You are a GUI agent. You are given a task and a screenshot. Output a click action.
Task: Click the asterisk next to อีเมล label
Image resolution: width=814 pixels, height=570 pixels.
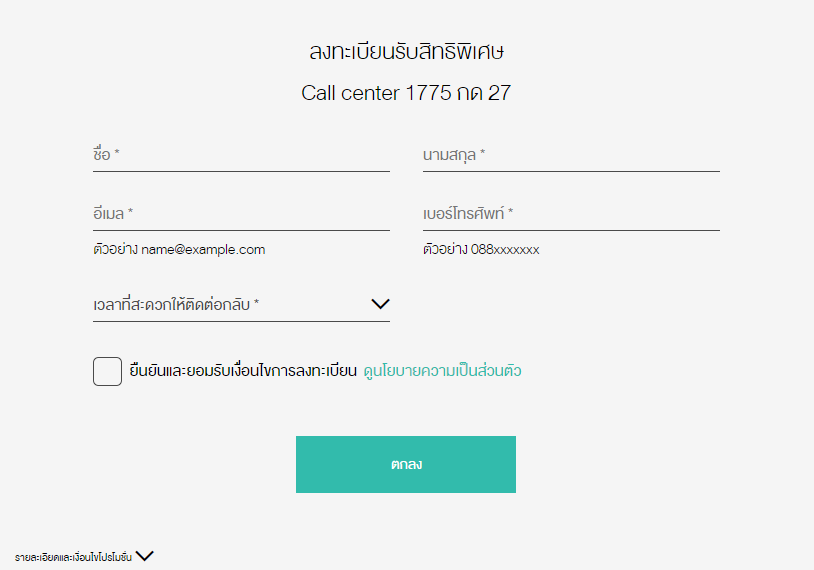(x=130, y=211)
